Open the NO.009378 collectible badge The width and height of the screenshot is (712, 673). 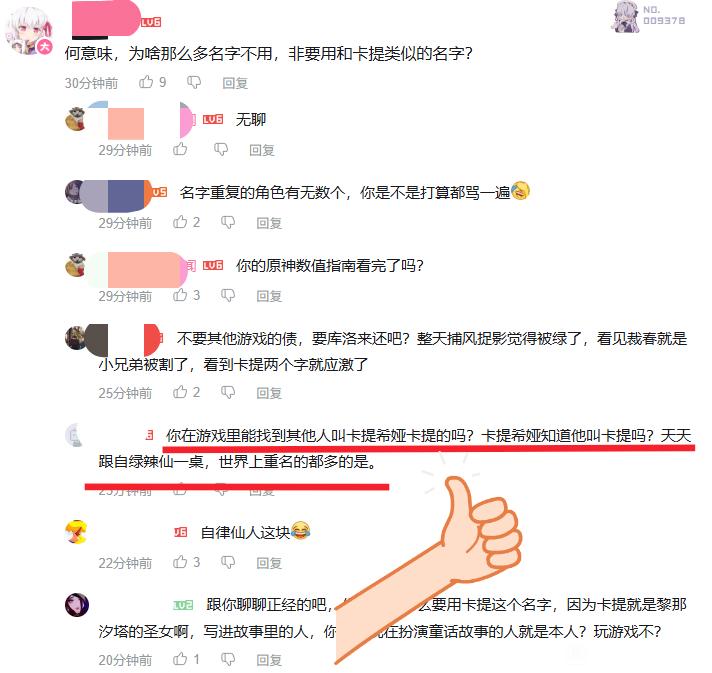648,16
